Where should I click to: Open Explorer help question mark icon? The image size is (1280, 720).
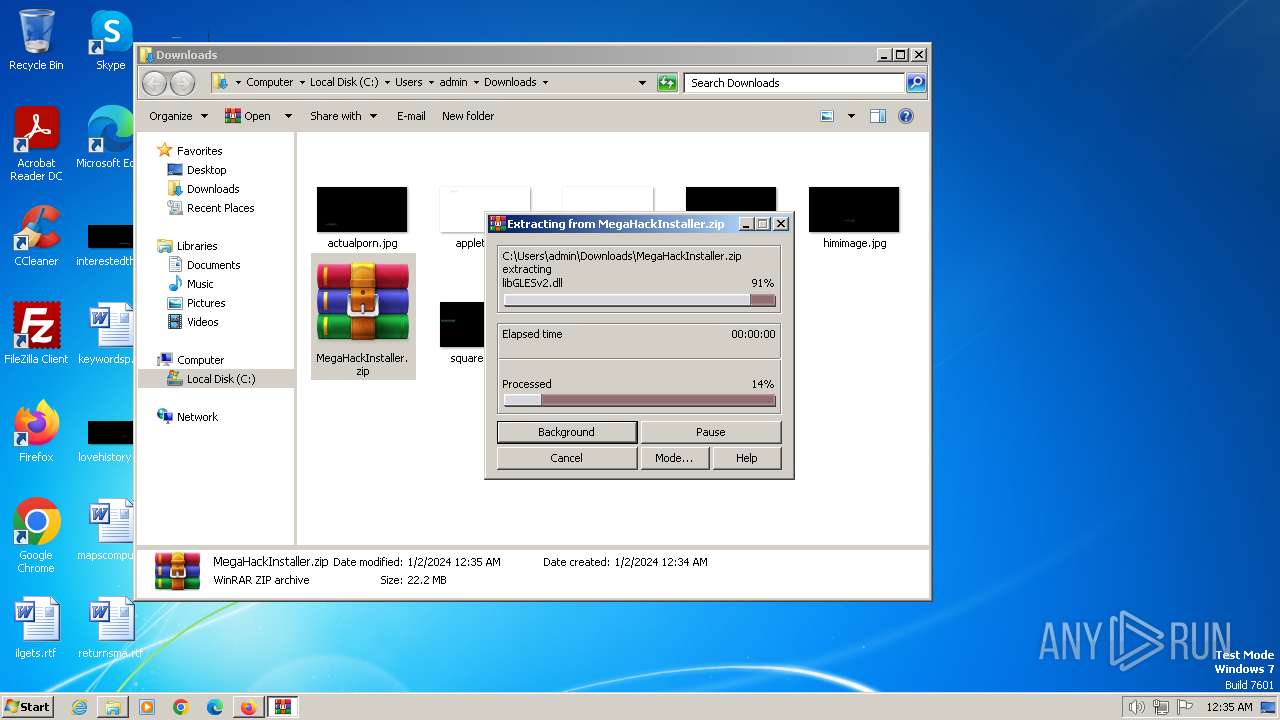coord(906,116)
